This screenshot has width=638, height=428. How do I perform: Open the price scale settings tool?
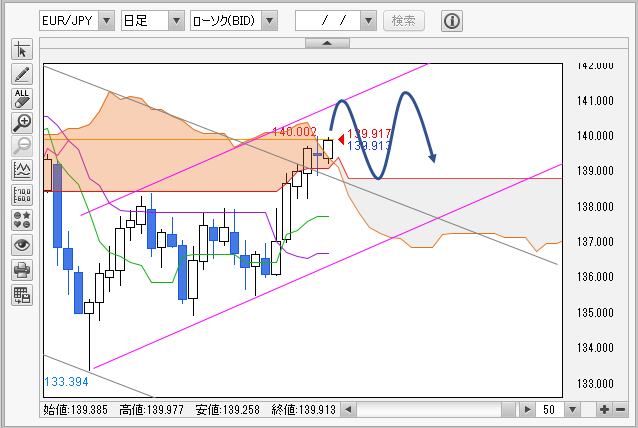22,195
